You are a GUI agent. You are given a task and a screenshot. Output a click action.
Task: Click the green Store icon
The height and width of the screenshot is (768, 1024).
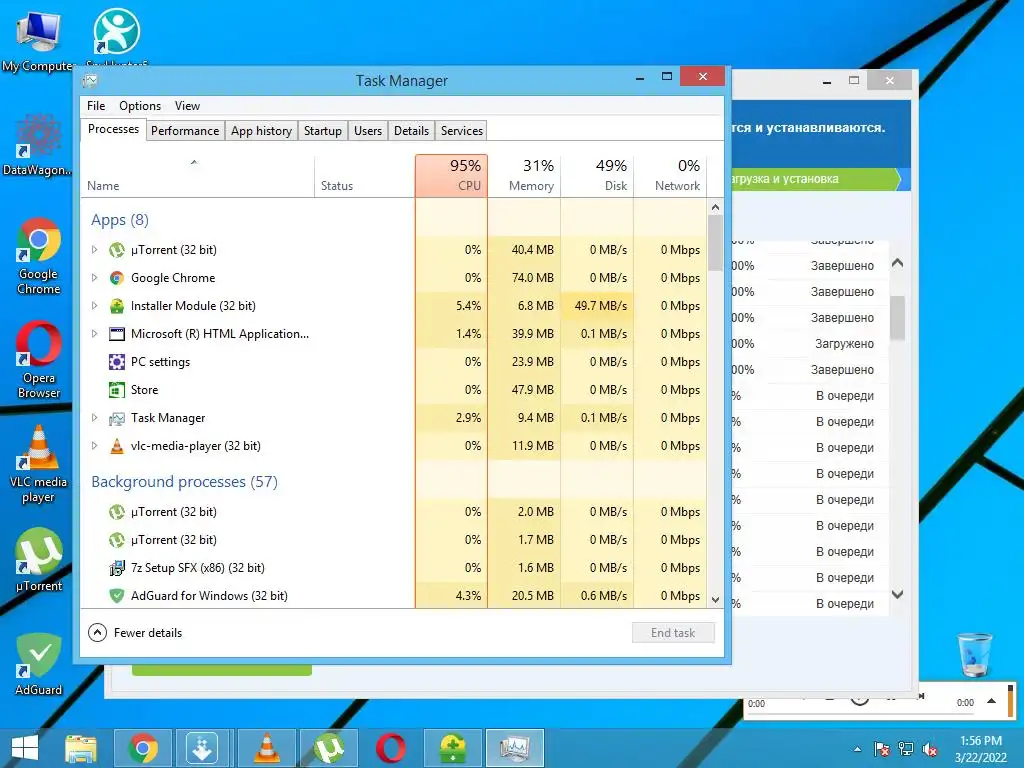(x=116, y=390)
